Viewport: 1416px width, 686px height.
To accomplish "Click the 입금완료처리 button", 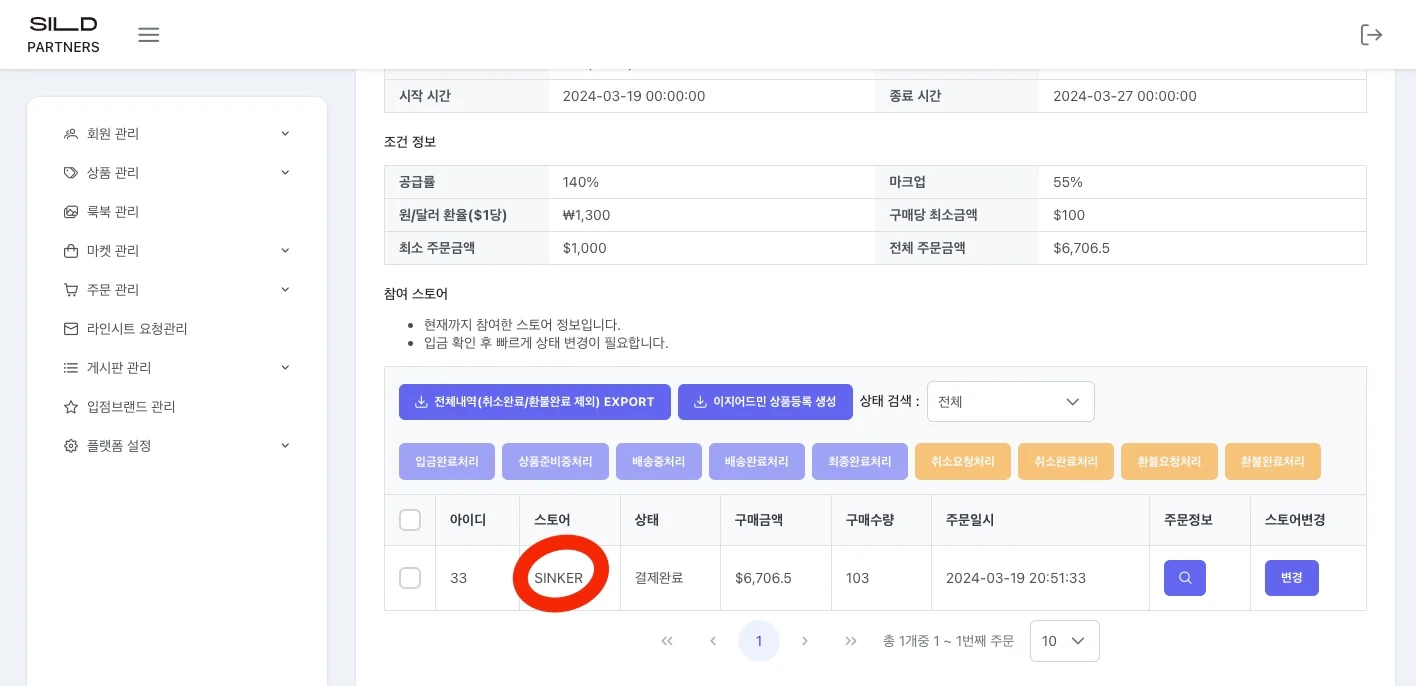I will click(447, 462).
